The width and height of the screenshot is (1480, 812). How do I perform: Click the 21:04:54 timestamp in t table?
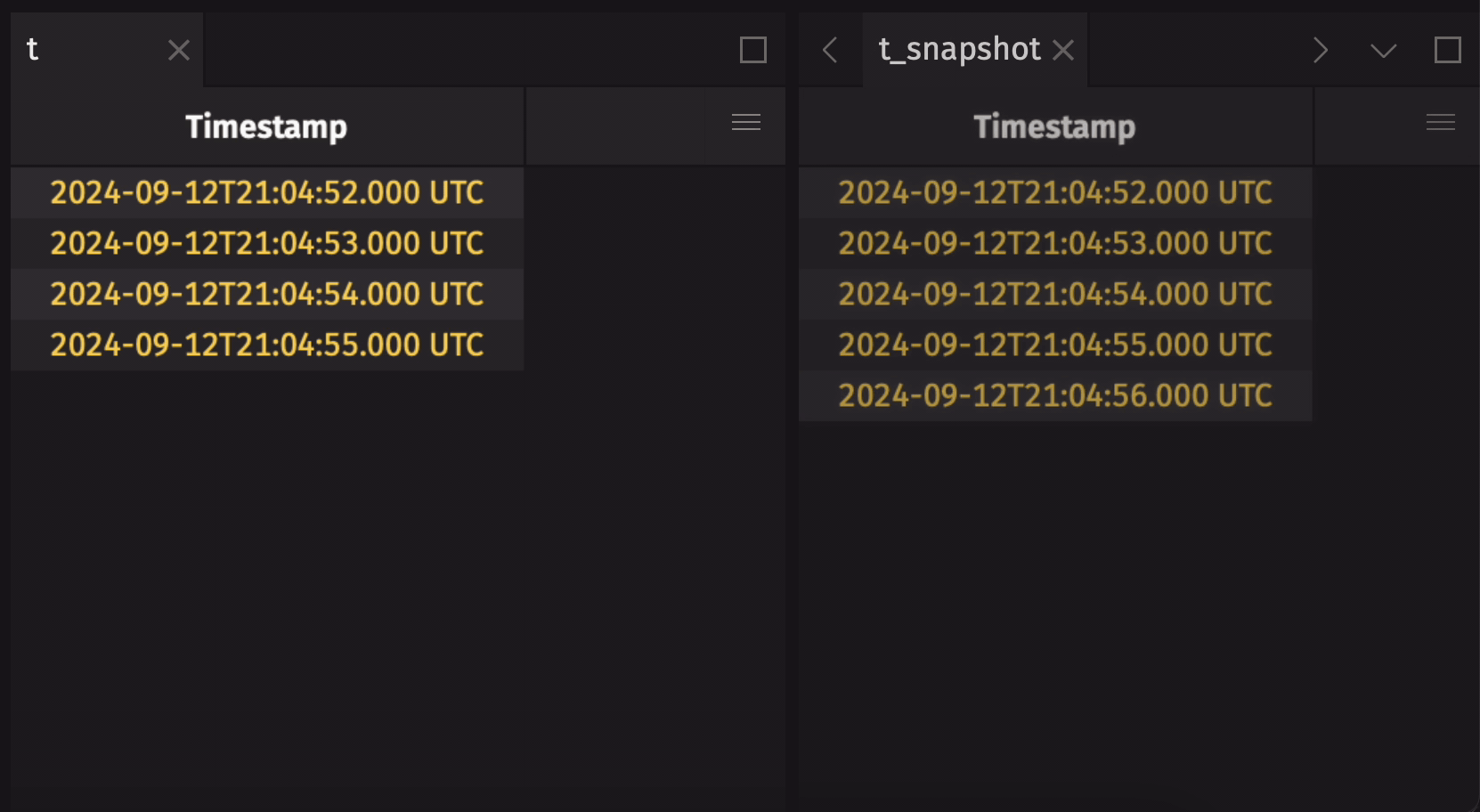(x=266, y=294)
